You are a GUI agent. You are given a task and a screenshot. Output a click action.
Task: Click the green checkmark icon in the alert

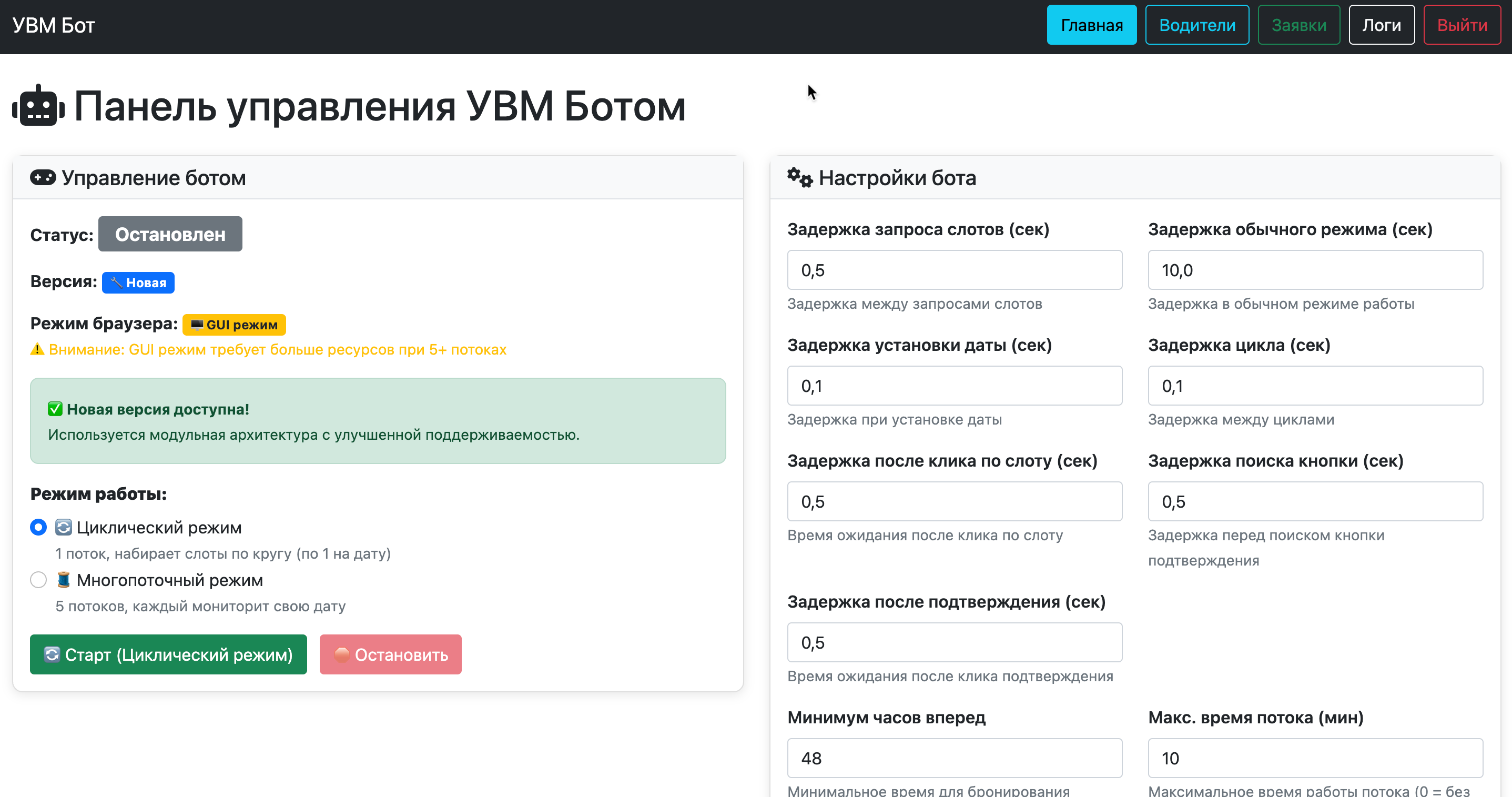tap(55, 409)
